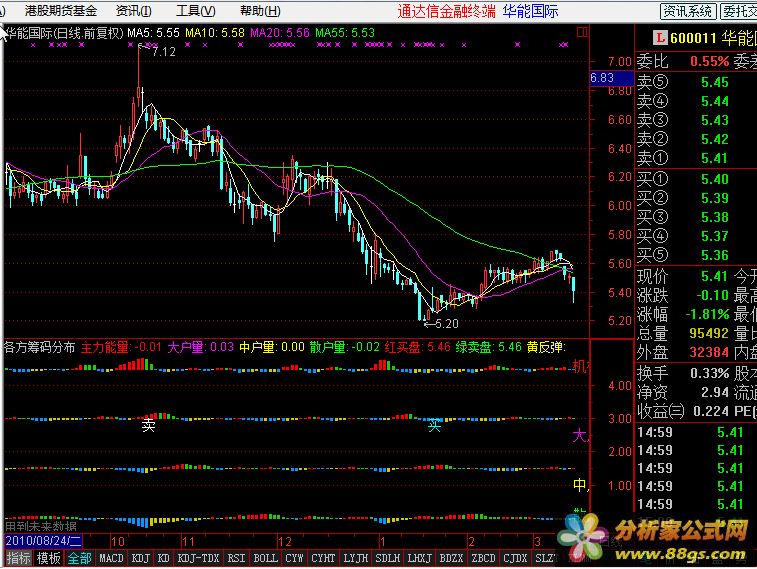This screenshot has width=757, height=569.
Task: Click the white 卖 signal marker
Action: (x=148, y=425)
